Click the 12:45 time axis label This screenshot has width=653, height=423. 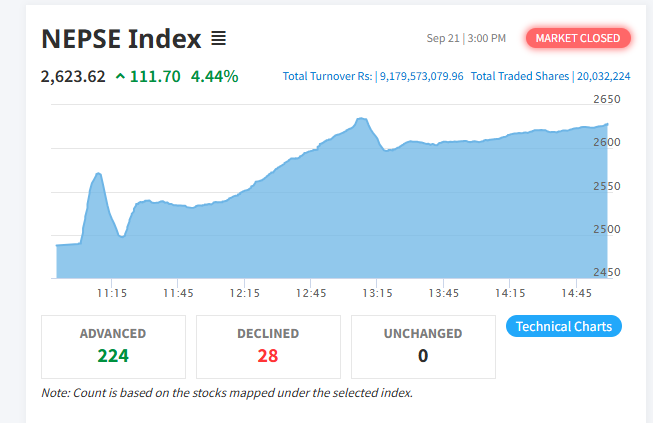(311, 293)
